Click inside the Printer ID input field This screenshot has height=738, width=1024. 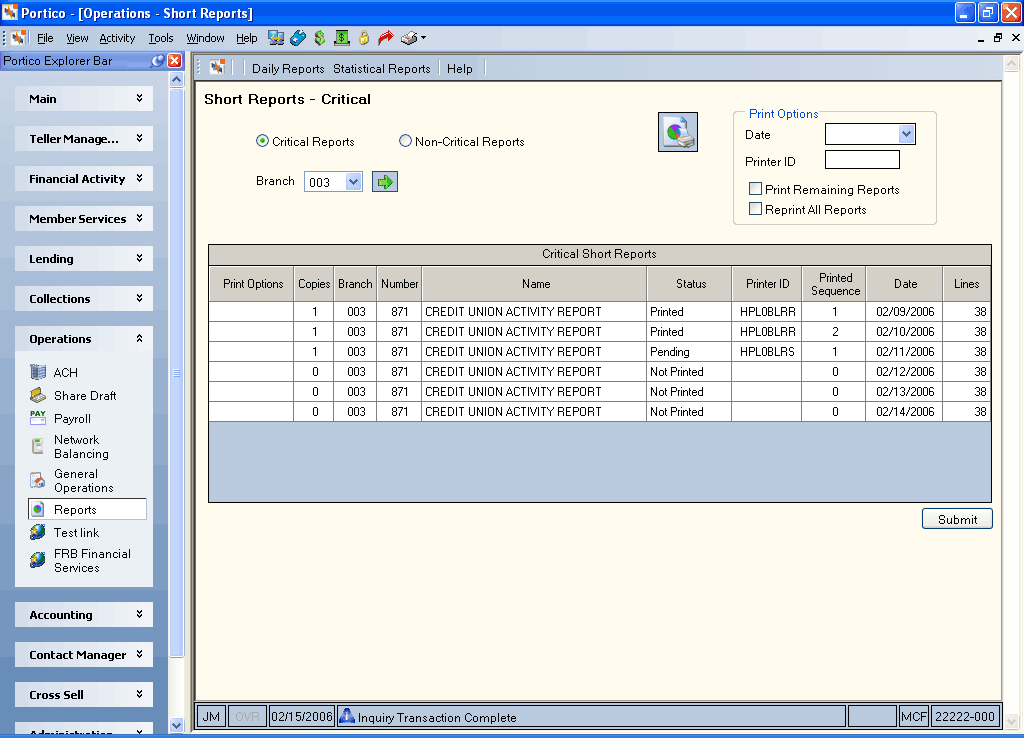click(862, 160)
